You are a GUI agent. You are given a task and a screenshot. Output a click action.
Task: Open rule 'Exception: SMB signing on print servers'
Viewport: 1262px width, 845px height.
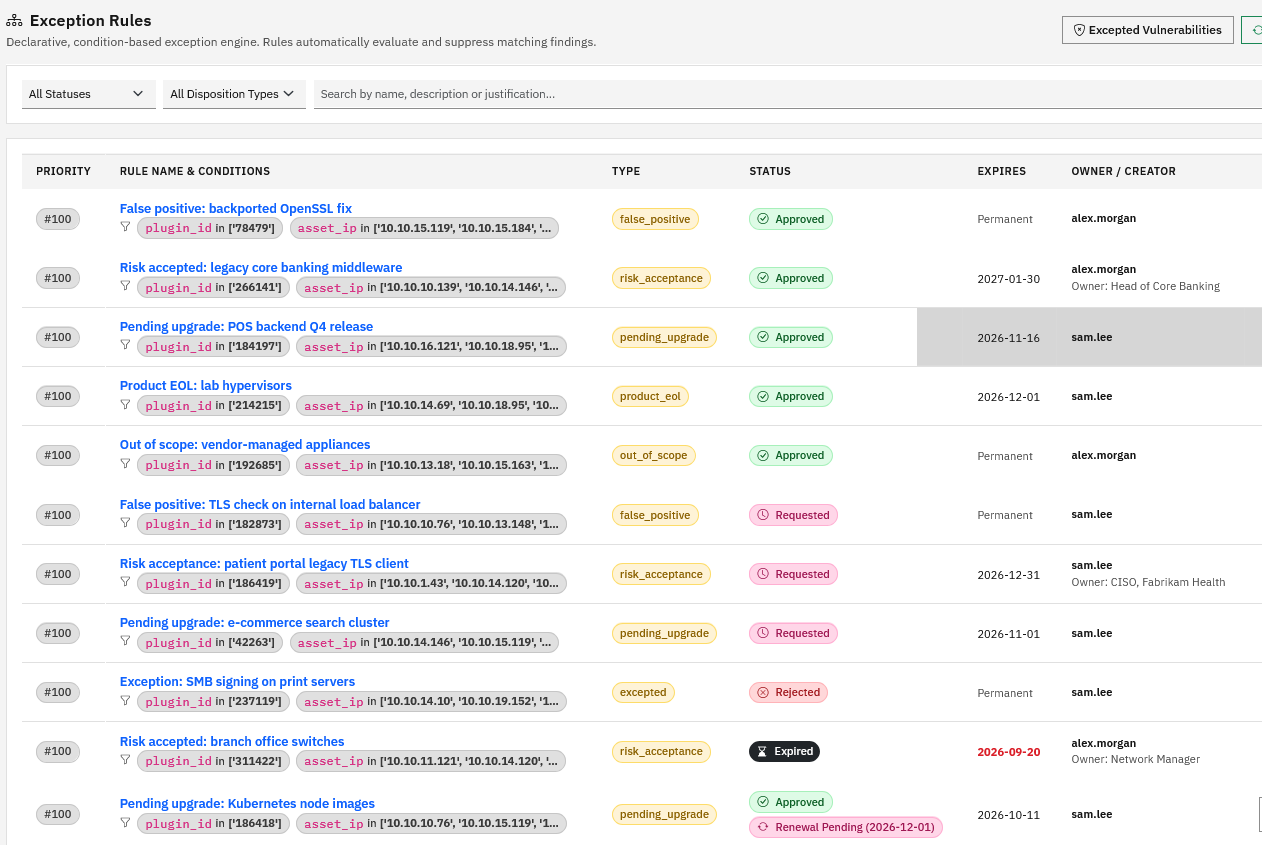(x=237, y=682)
